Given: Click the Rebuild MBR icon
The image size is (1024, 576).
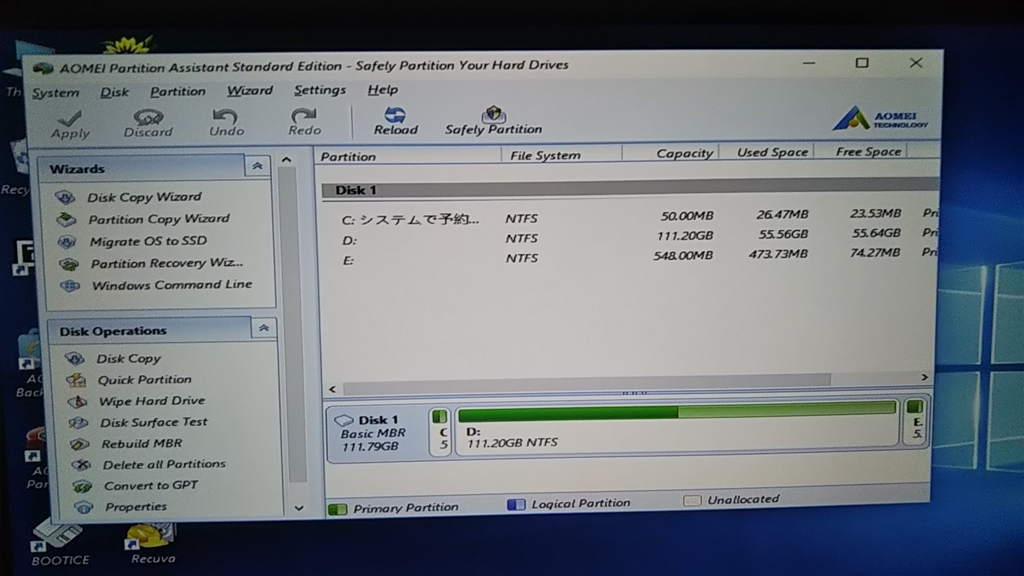Looking at the screenshot, I should (x=80, y=444).
